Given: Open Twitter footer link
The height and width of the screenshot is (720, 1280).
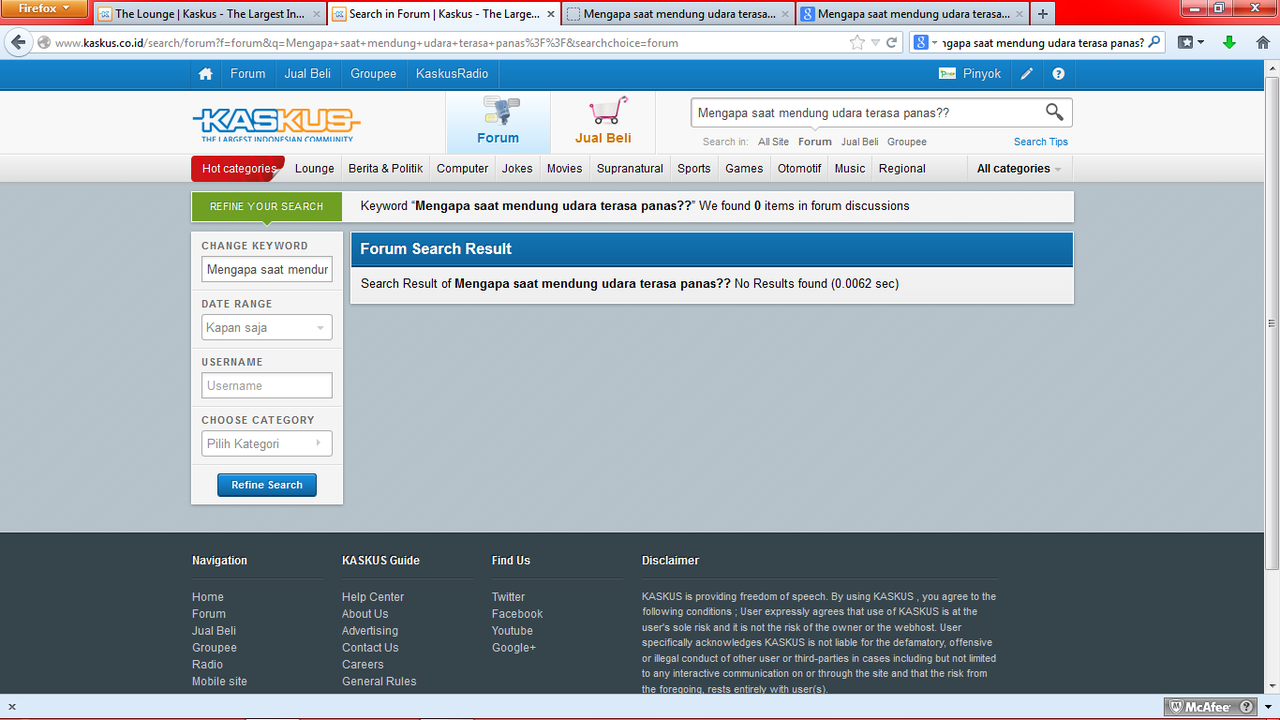Looking at the screenshot, I should tap(508, 597).
